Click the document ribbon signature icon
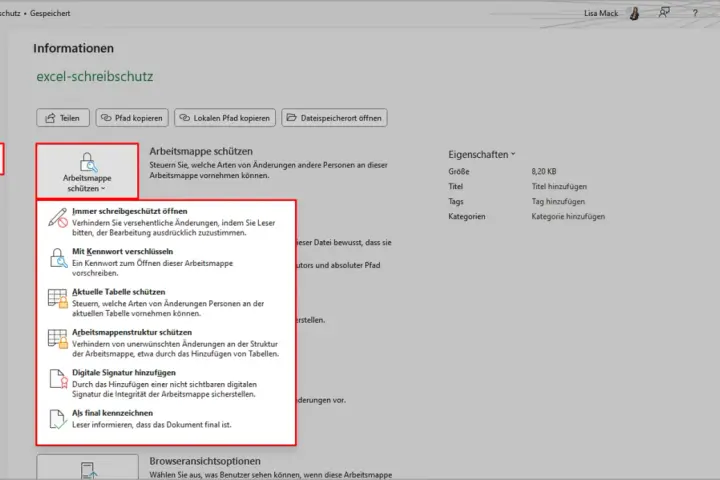720x480 pixels. pos(58,379)
